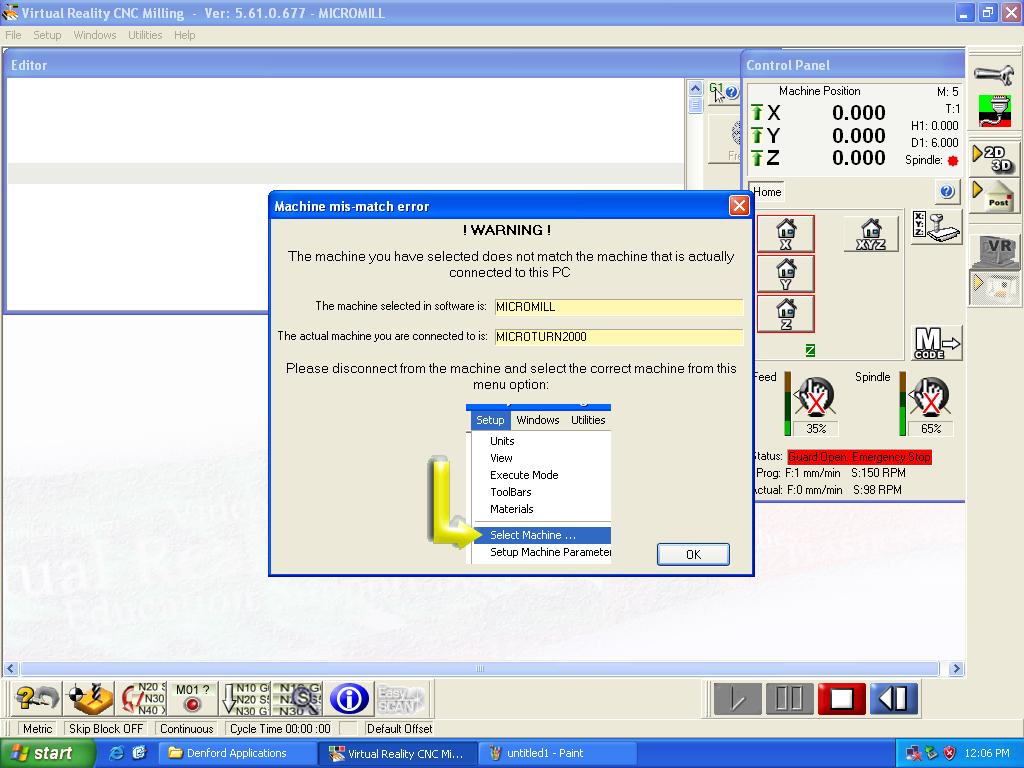Image resolution: width=1024 pixels, height=768 pixels.
Task: Click Skip Block OFF in status bar
Action: pyautogui.click(x=106, y=728)
